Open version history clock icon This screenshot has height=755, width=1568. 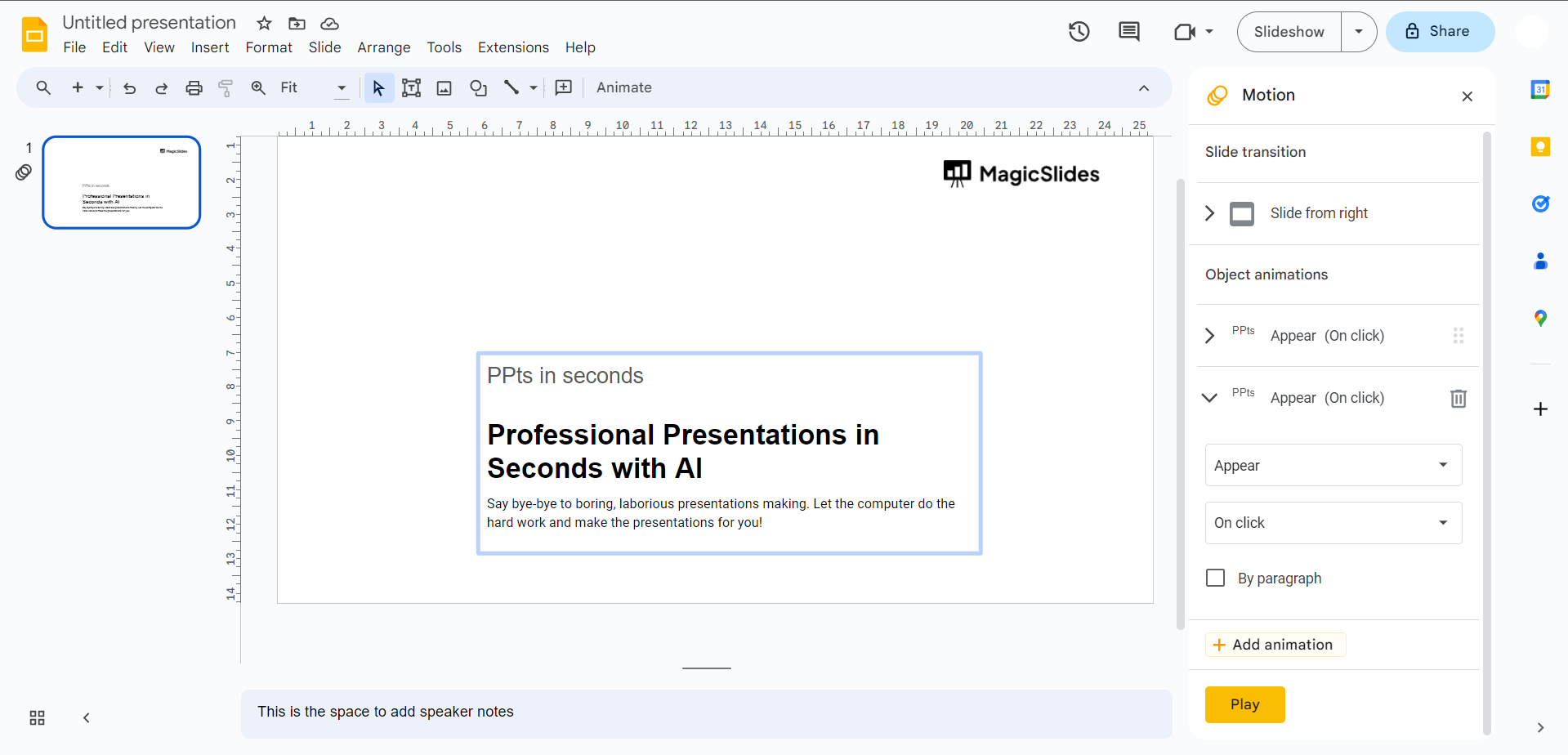tap(1079, 31)
